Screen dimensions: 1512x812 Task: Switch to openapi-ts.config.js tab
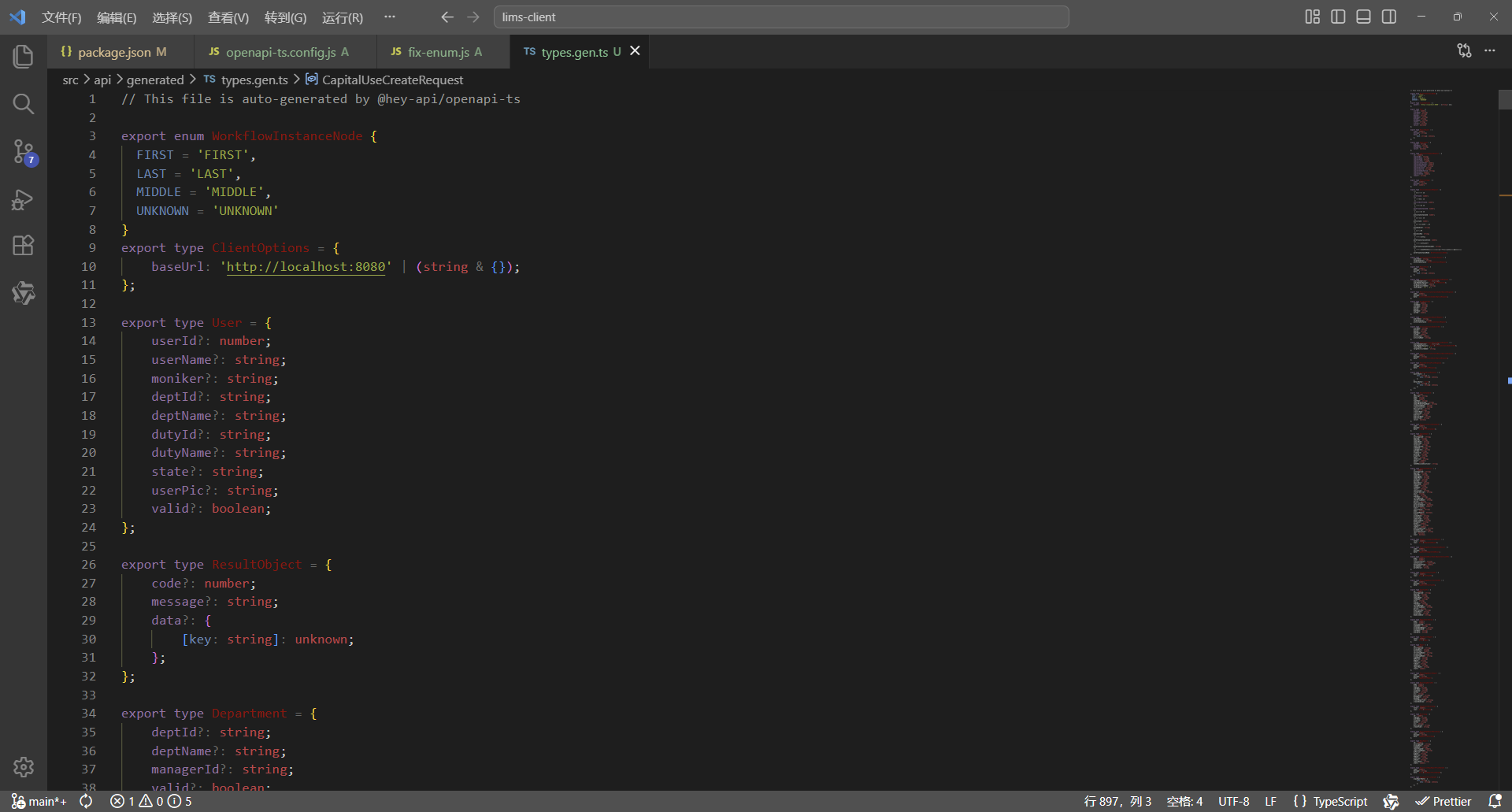[x=286, y=52]
